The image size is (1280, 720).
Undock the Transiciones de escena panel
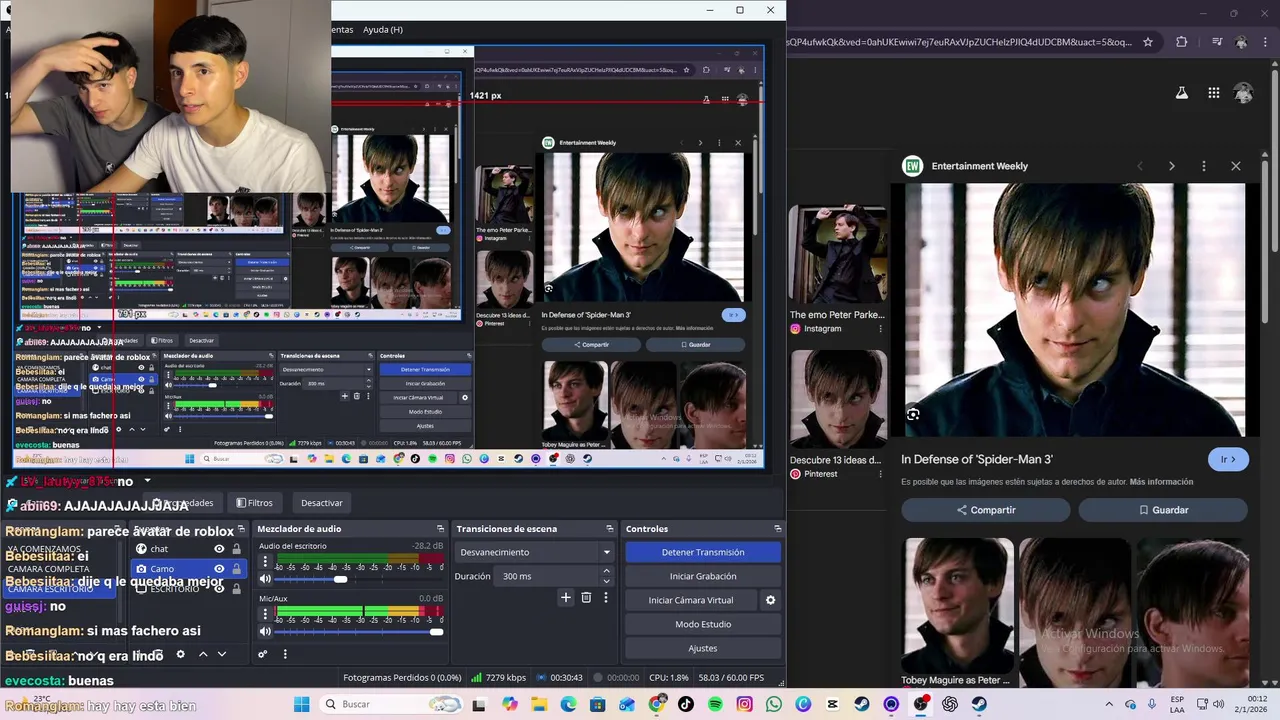pyautogui.click(x=609, y=529)
